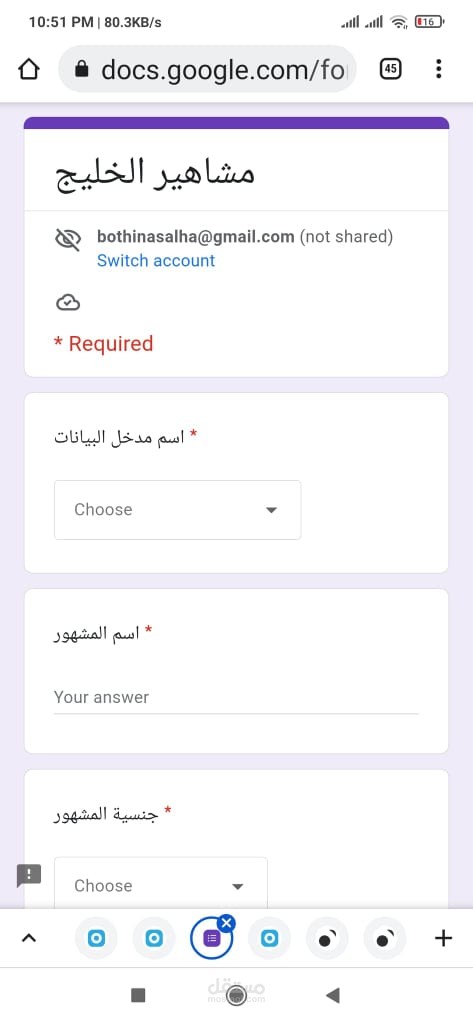Screen dimensions: 473x1024
Task: Expand the tab strip with up chevron
Action: 28,938
